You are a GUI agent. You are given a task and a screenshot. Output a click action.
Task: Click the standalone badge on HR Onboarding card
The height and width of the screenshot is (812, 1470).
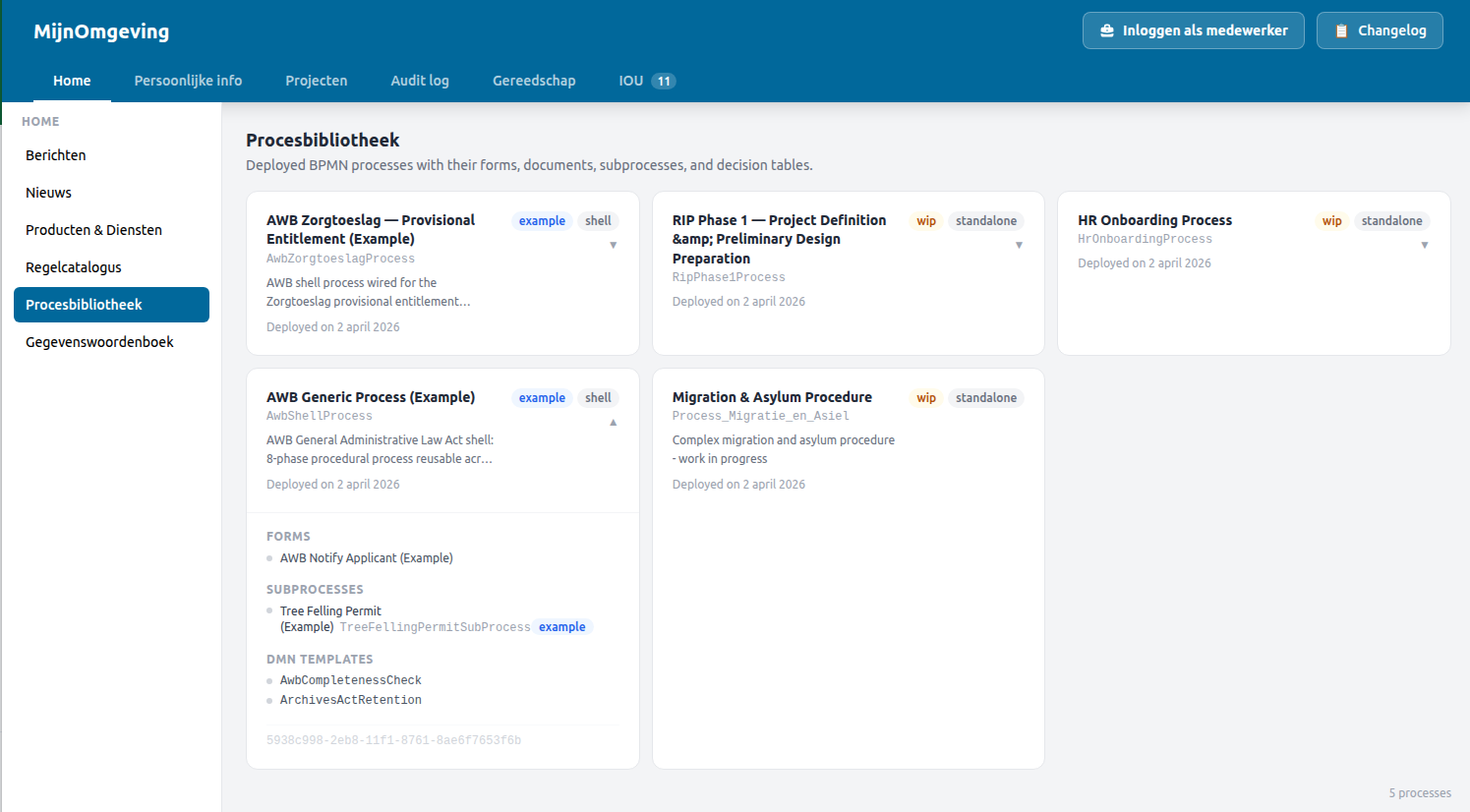pyautogui.click(x=1392, y=220)
